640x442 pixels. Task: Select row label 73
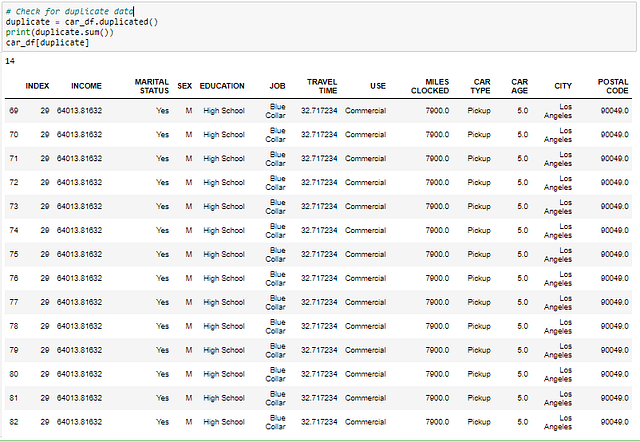click(13, 207)
